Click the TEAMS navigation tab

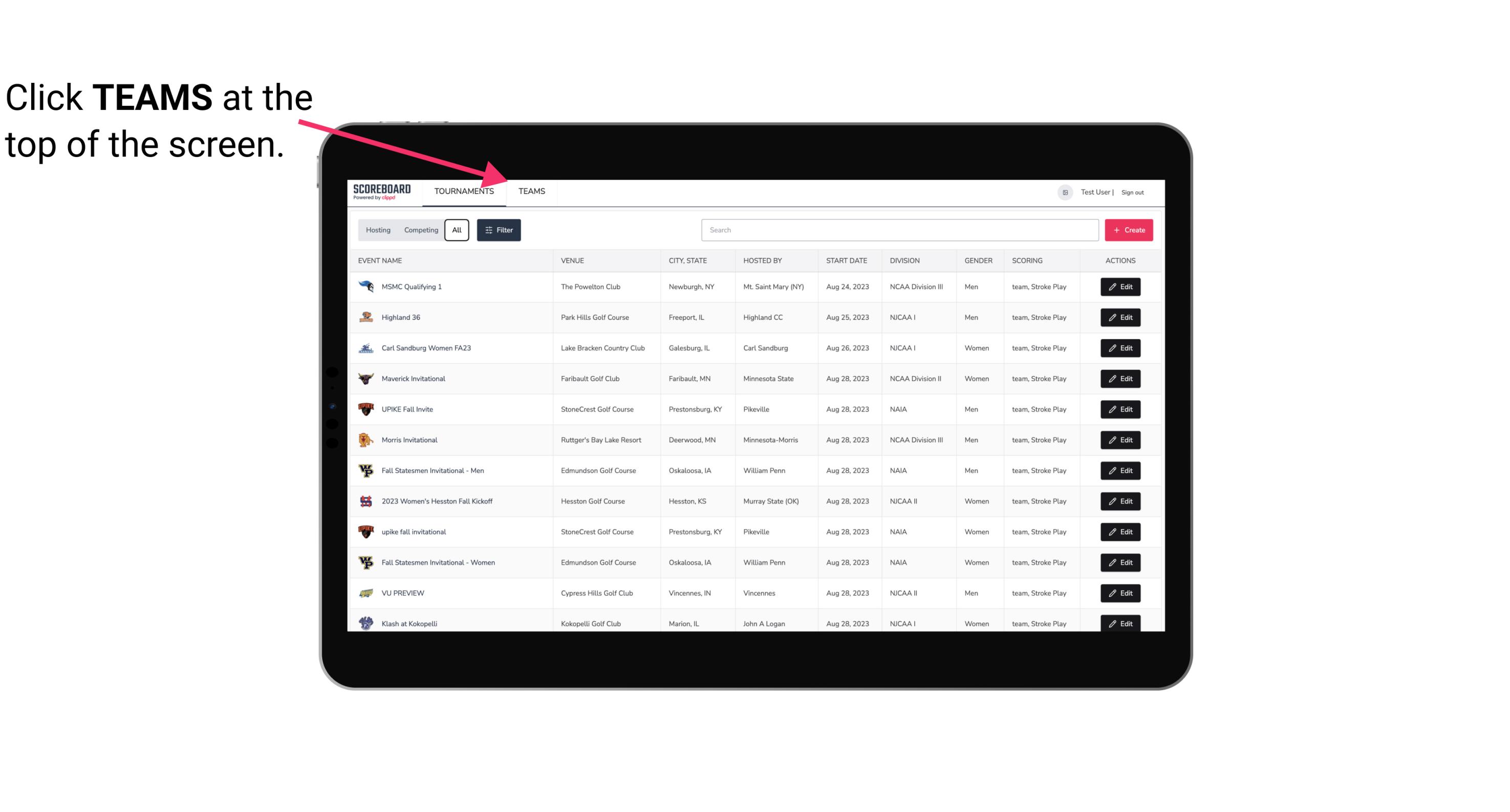(x=531, y=191)
